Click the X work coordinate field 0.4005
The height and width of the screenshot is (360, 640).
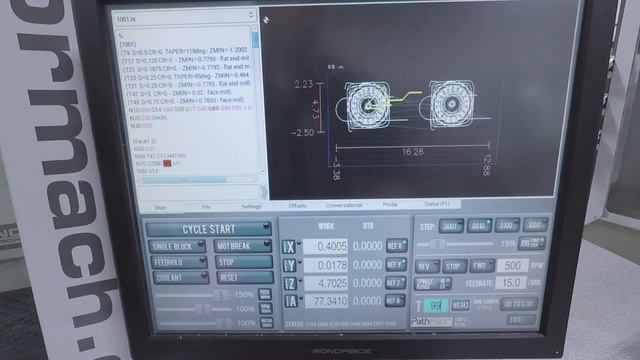coord(325,246)
